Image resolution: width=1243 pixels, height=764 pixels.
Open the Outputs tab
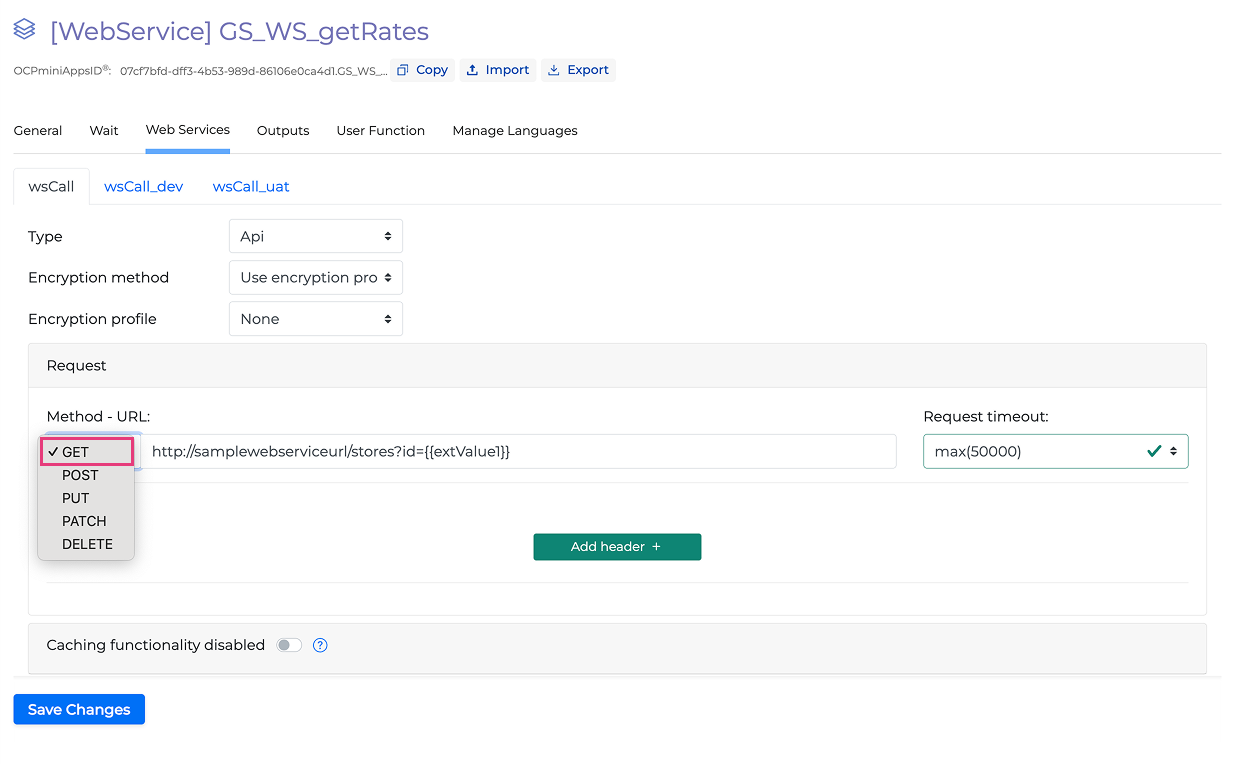pos(283,131)
